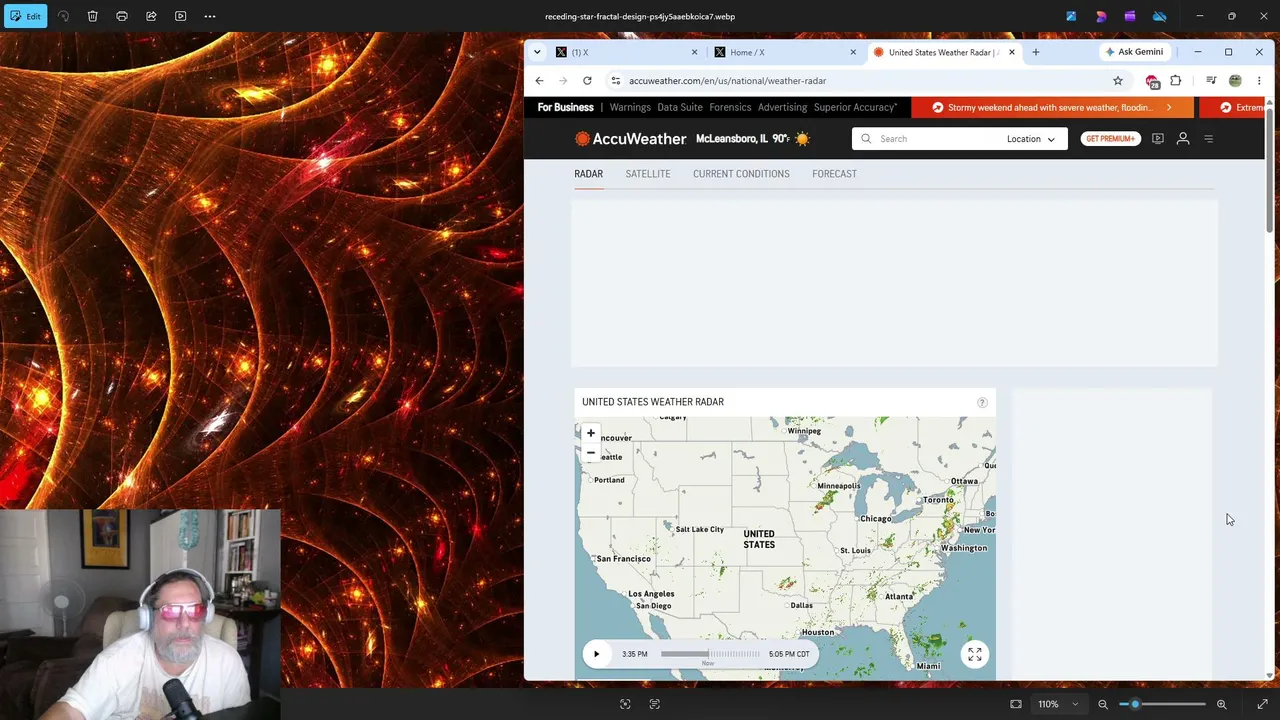Share the image via share icon

pos(151,16)
